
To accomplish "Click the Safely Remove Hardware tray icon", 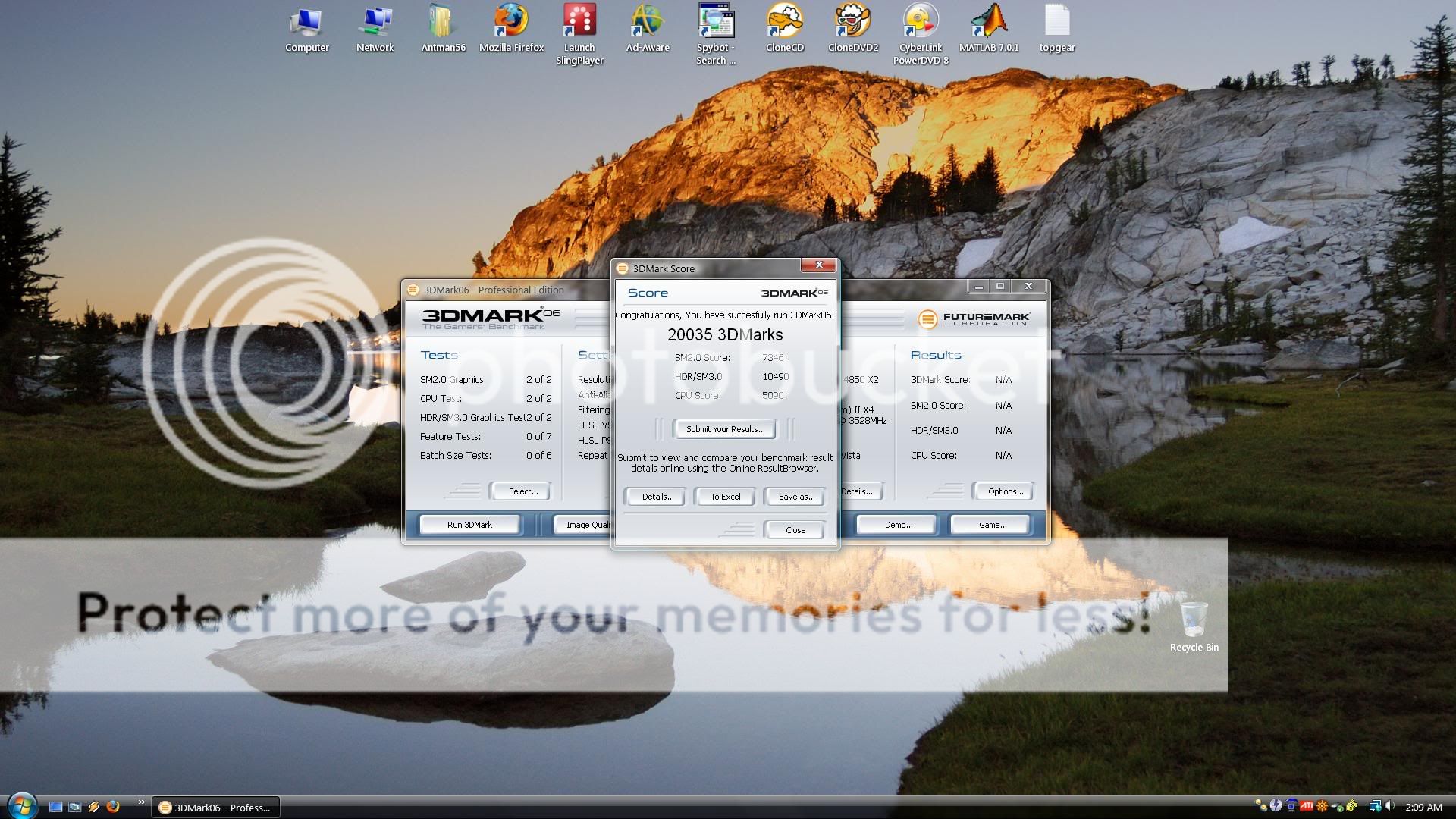I will (x=1338, y=807).
